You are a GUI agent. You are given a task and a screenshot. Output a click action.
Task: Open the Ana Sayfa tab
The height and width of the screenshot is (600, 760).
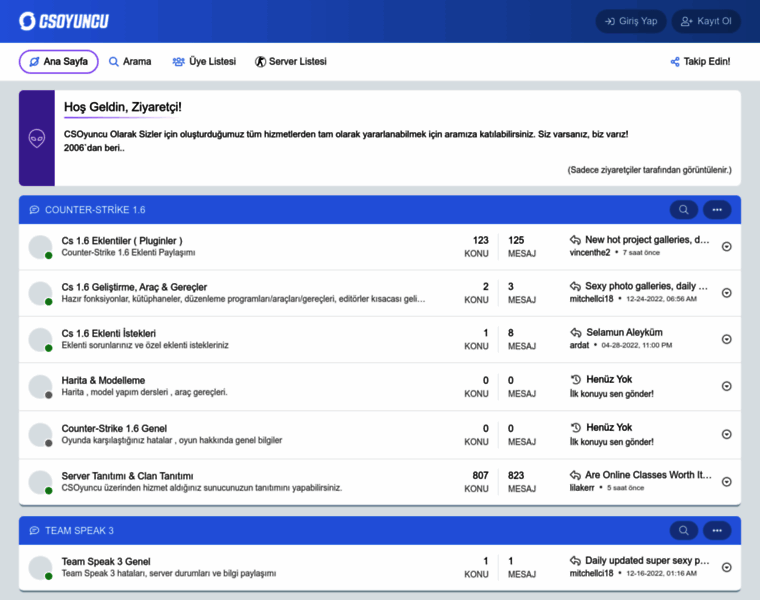point(58,62)
